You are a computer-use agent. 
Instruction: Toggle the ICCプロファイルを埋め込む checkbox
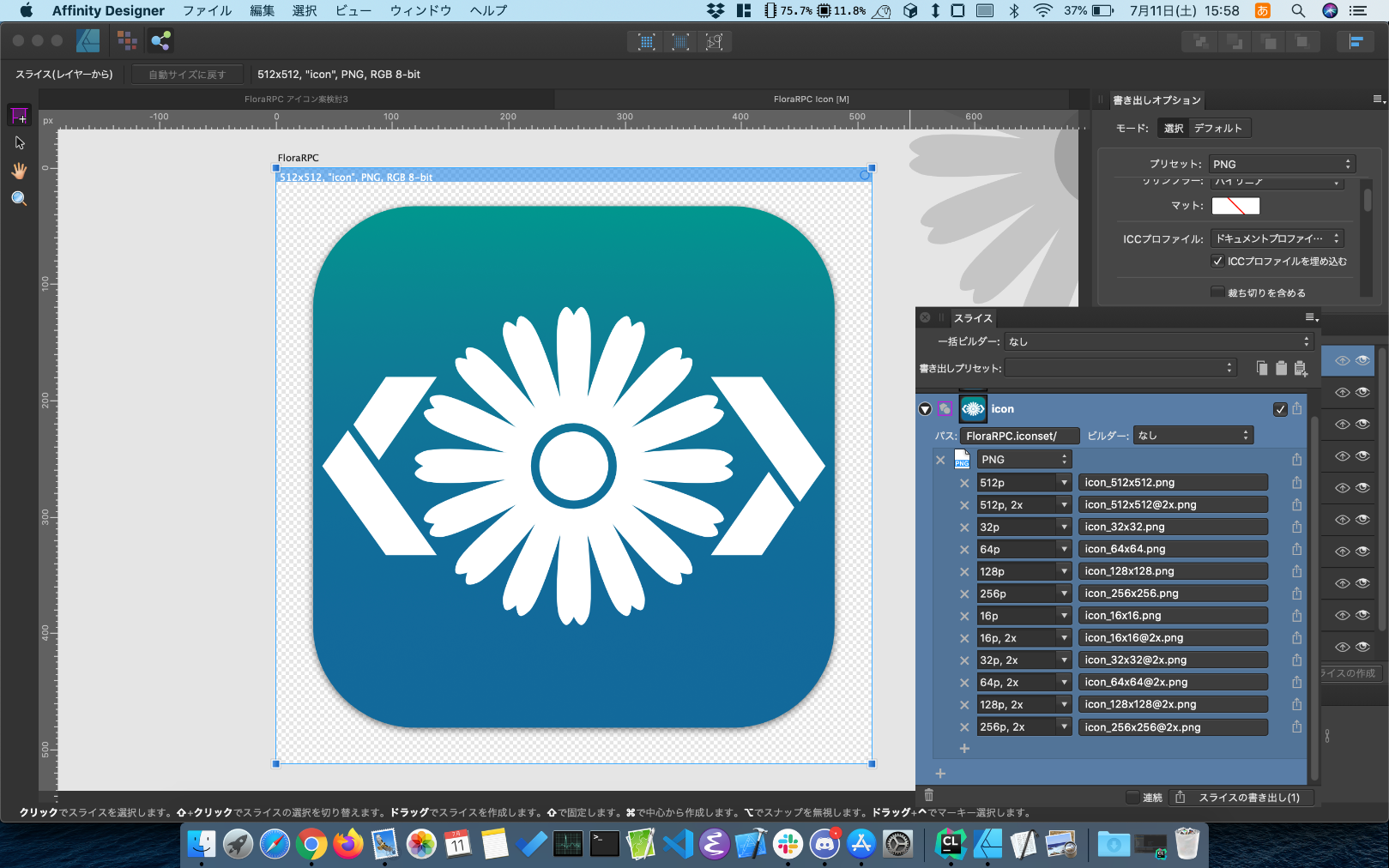(1217, 262)
